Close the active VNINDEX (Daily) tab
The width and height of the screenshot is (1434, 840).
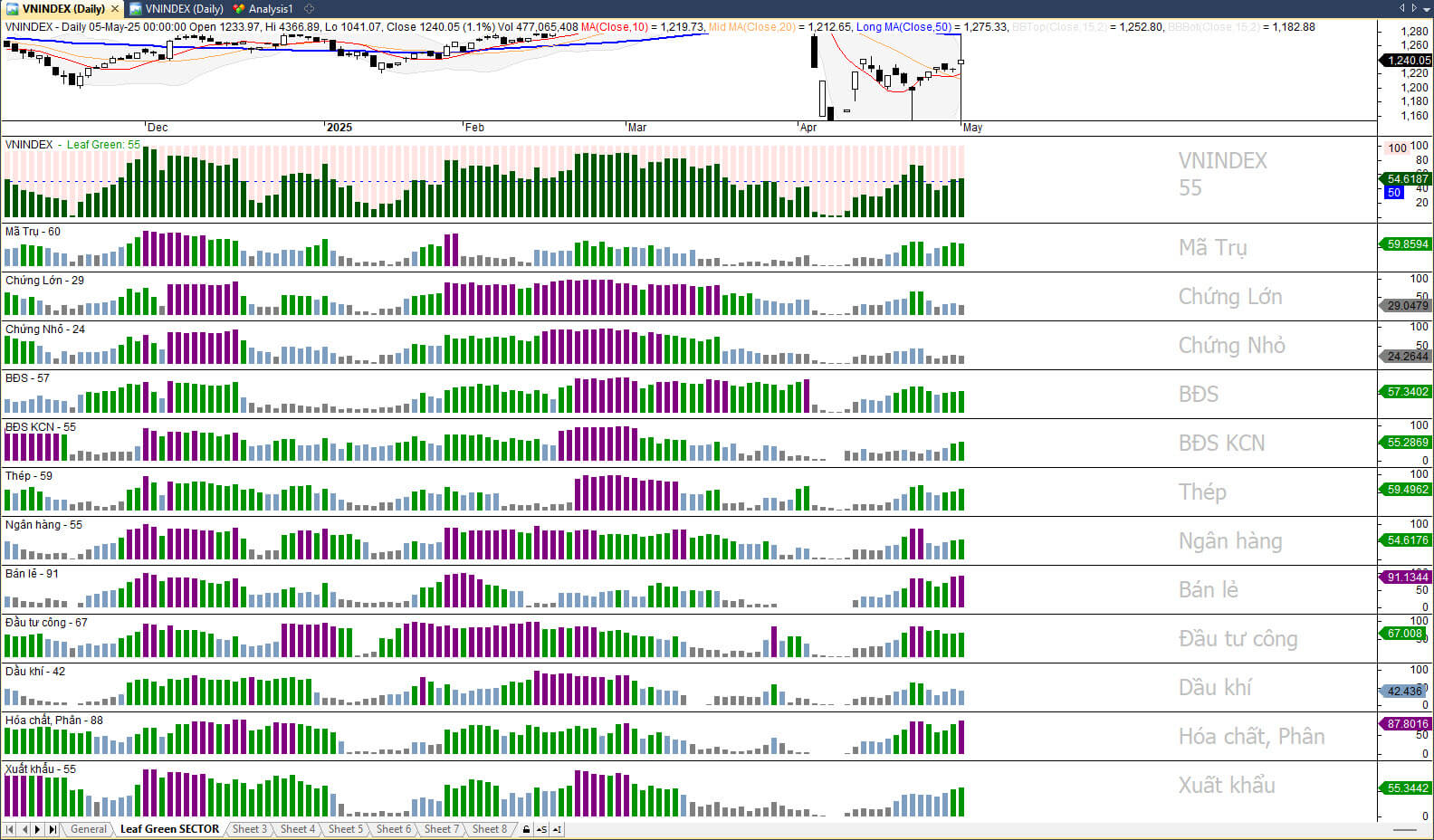point(115,9)
